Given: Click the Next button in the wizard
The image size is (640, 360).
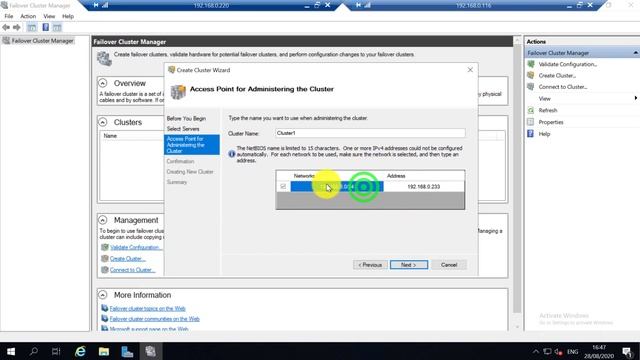Looking at the screenshot, I should pyautogui.click(x=409, y=265).
